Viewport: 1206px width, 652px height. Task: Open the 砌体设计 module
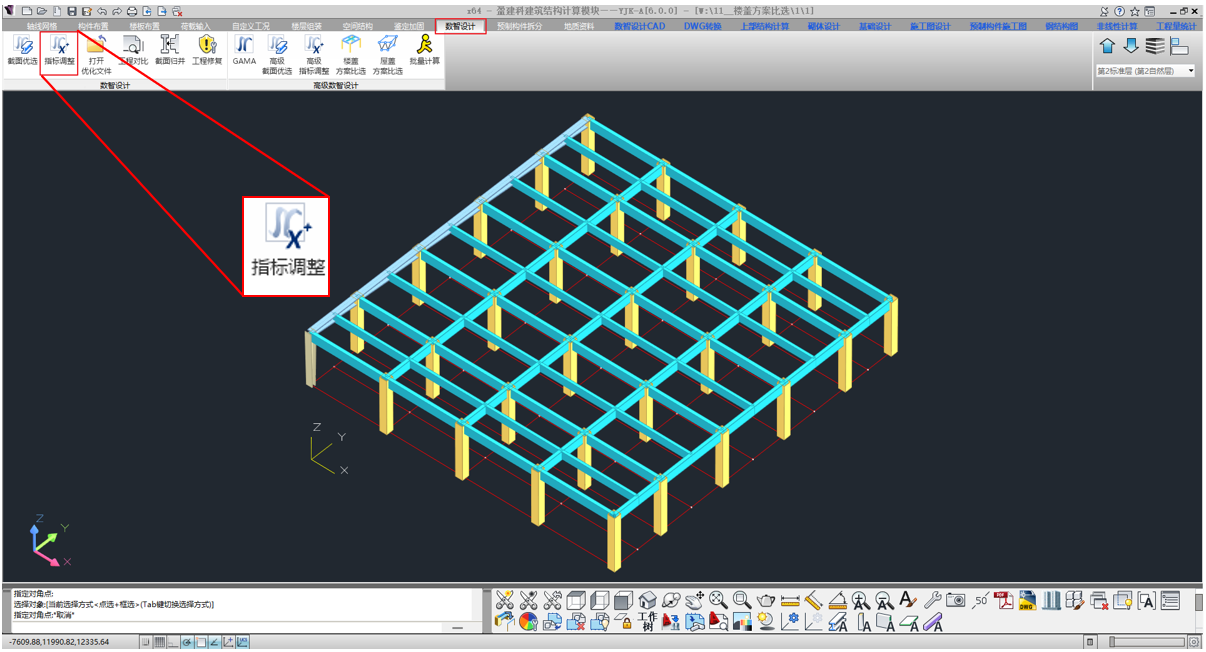824,26
